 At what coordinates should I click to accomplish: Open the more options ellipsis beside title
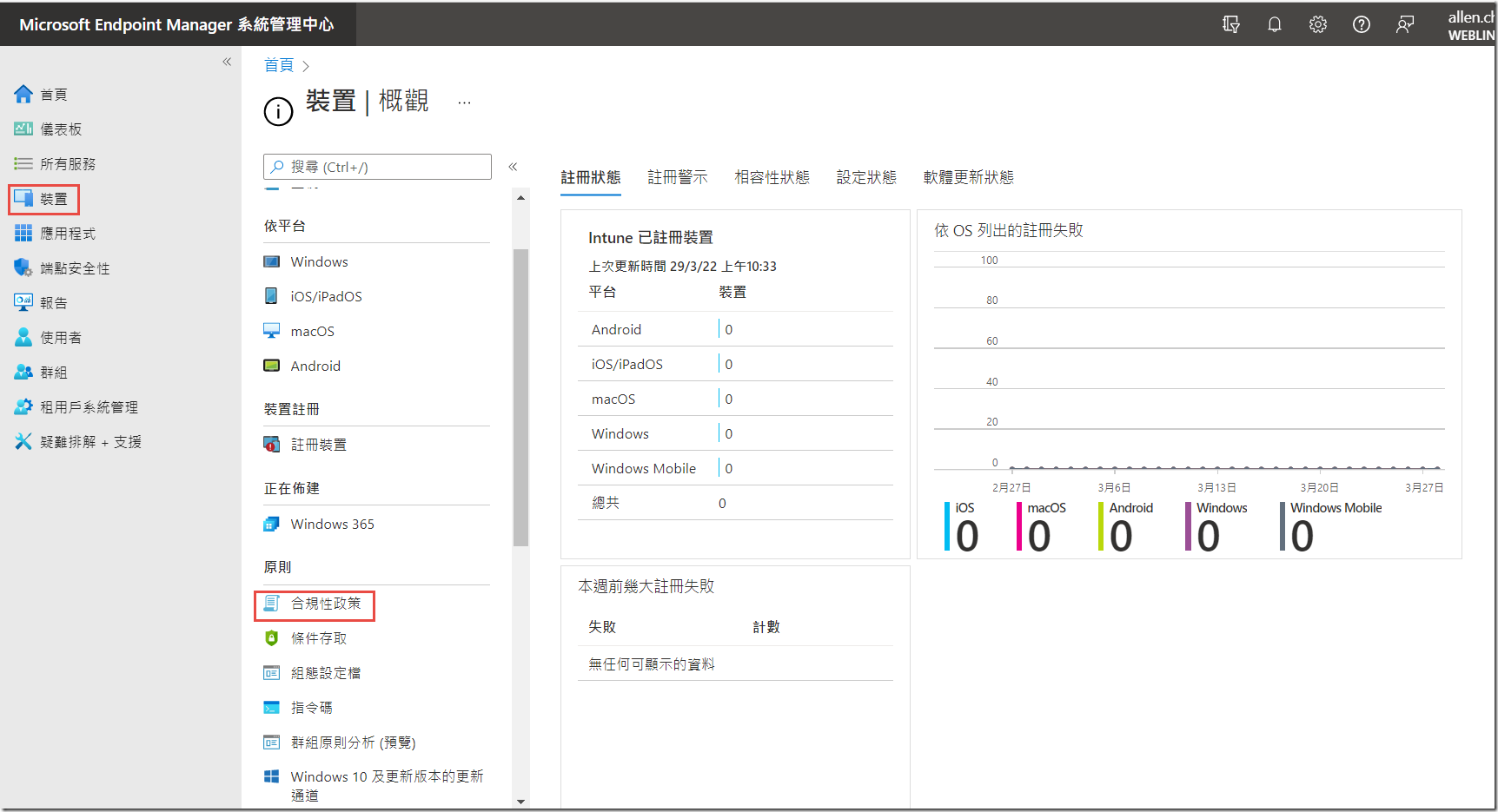coord(465,102)
